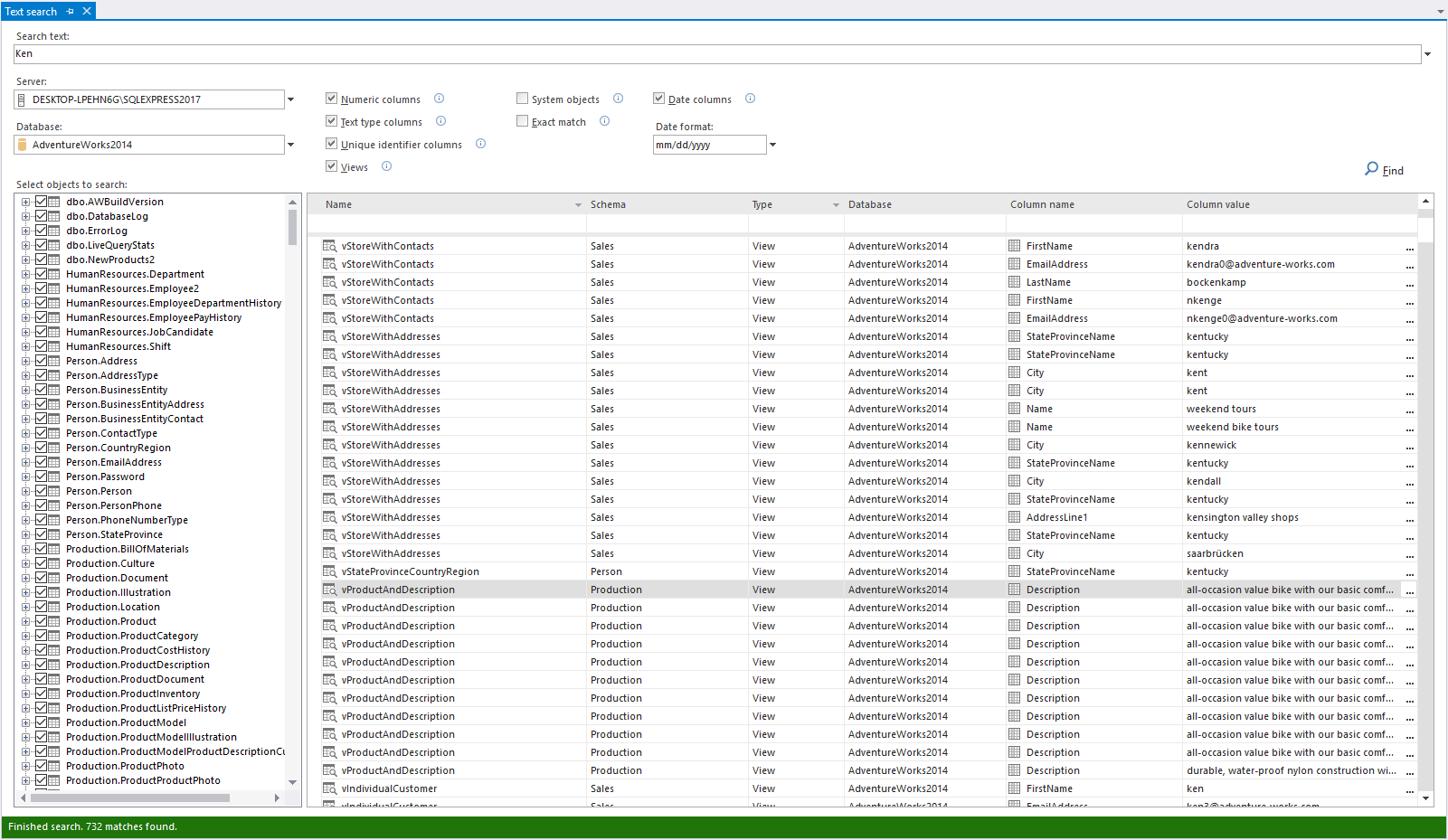Click the info icon beside Date columns
1448x840 pixels.
pos(750,99)
